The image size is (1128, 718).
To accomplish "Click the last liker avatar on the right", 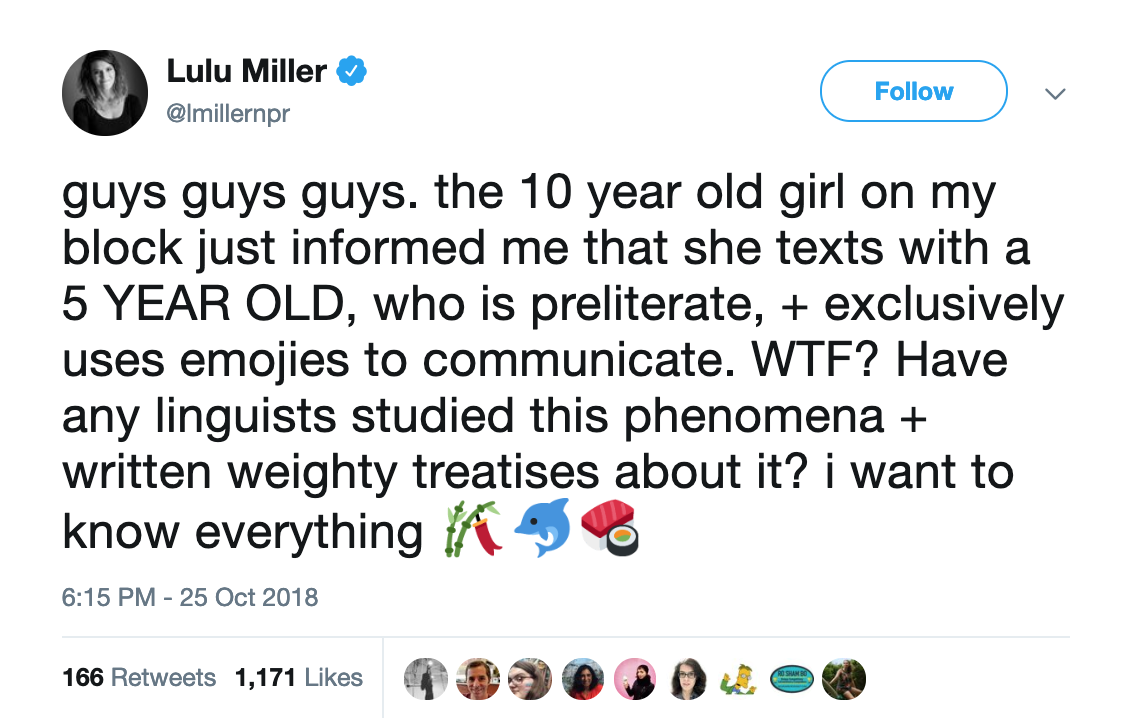I will click(843, 677).
